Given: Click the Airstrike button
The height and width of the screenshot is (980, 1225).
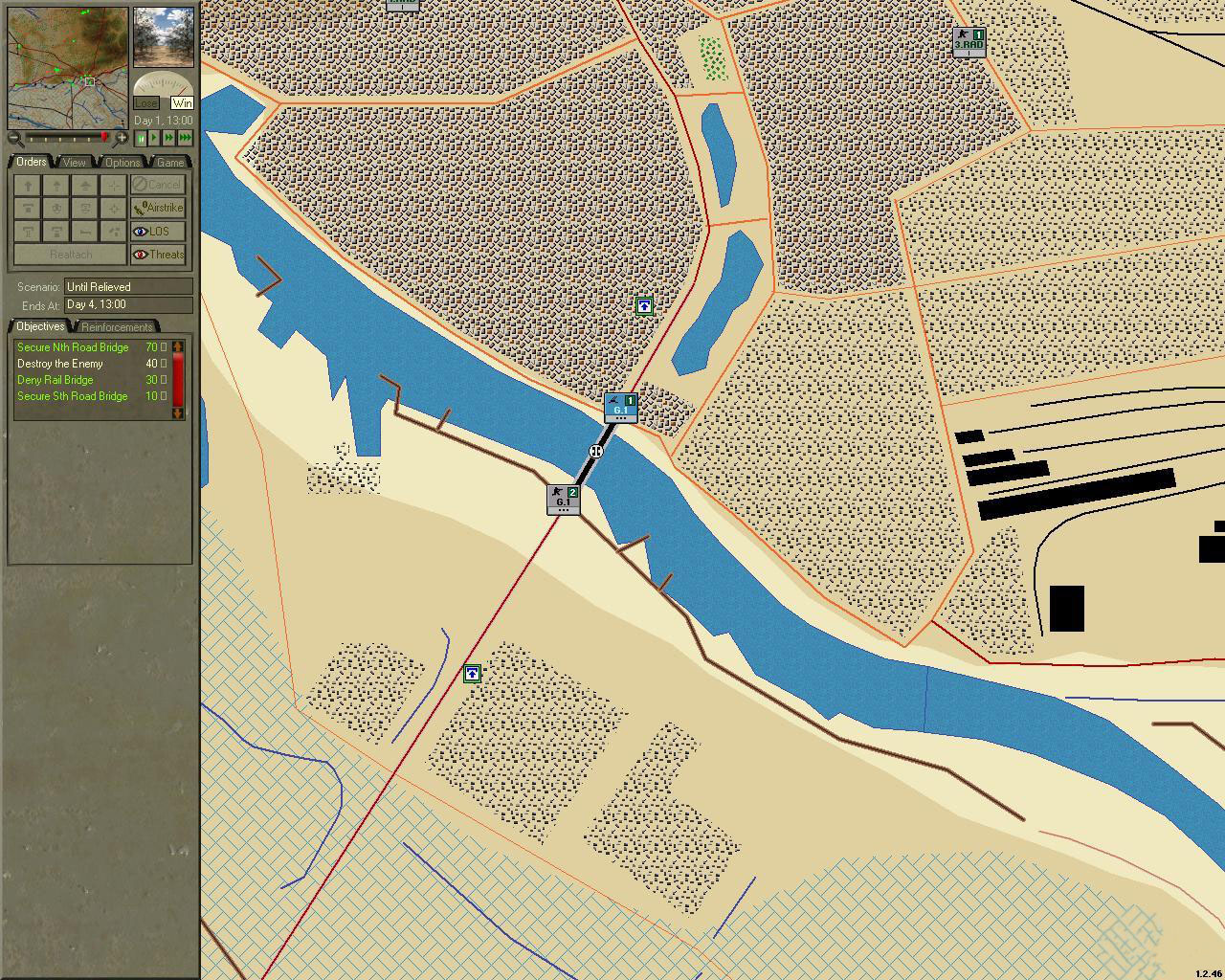Looking at the screenshot, I should tap(158, 208).
